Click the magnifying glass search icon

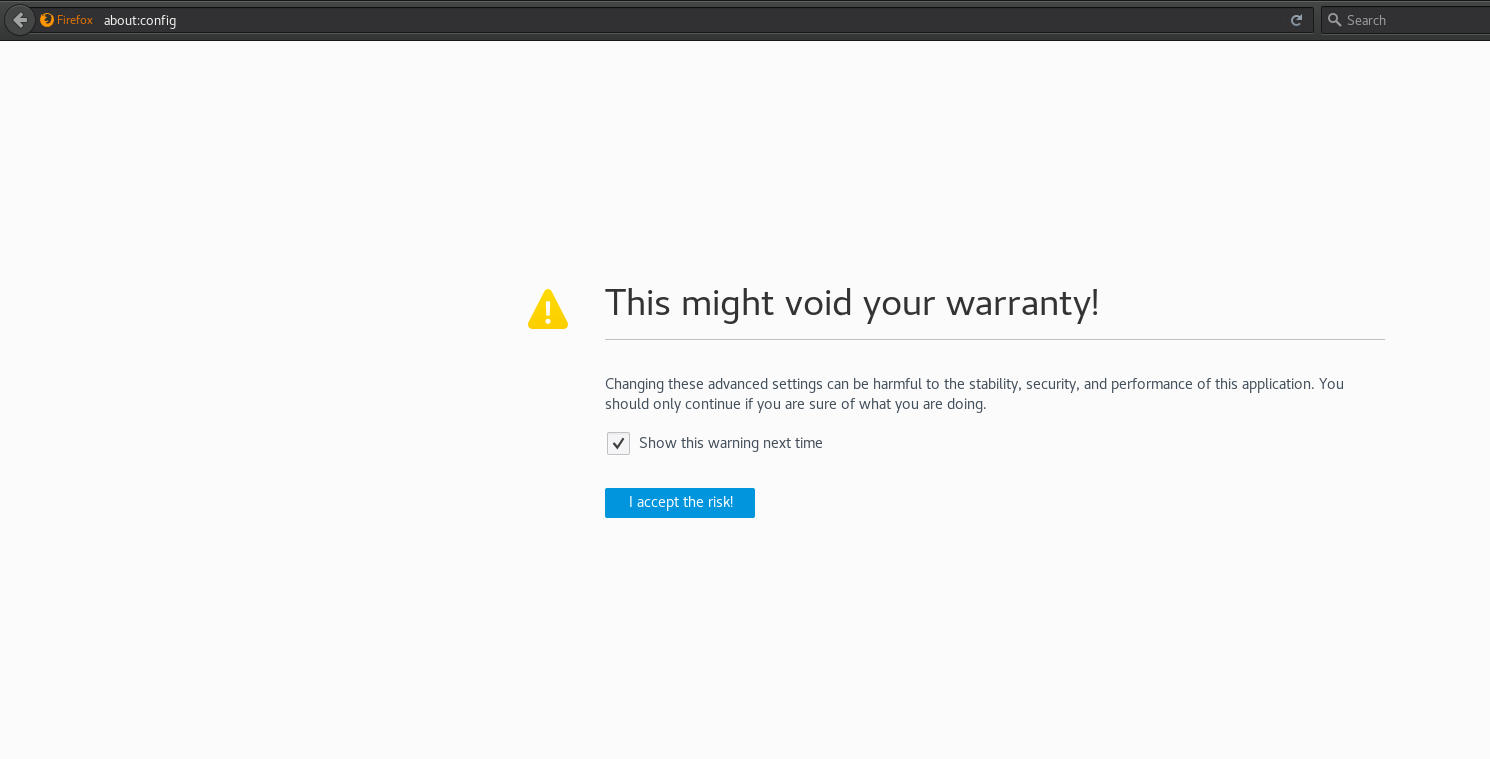[1334, 20]
